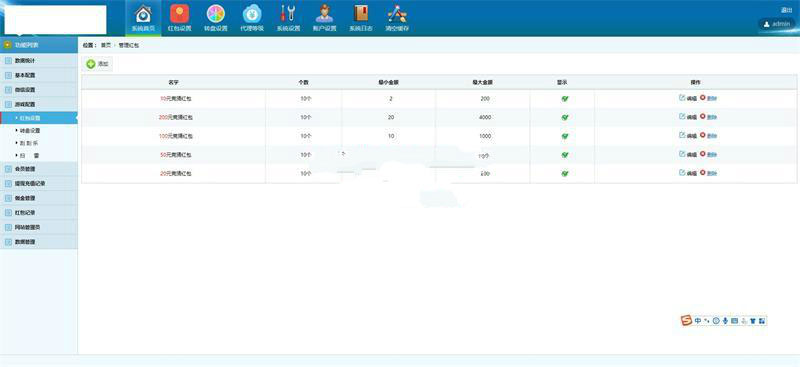Click the 个数 column header
Viewport: 800px width, 367px height.
304,82
